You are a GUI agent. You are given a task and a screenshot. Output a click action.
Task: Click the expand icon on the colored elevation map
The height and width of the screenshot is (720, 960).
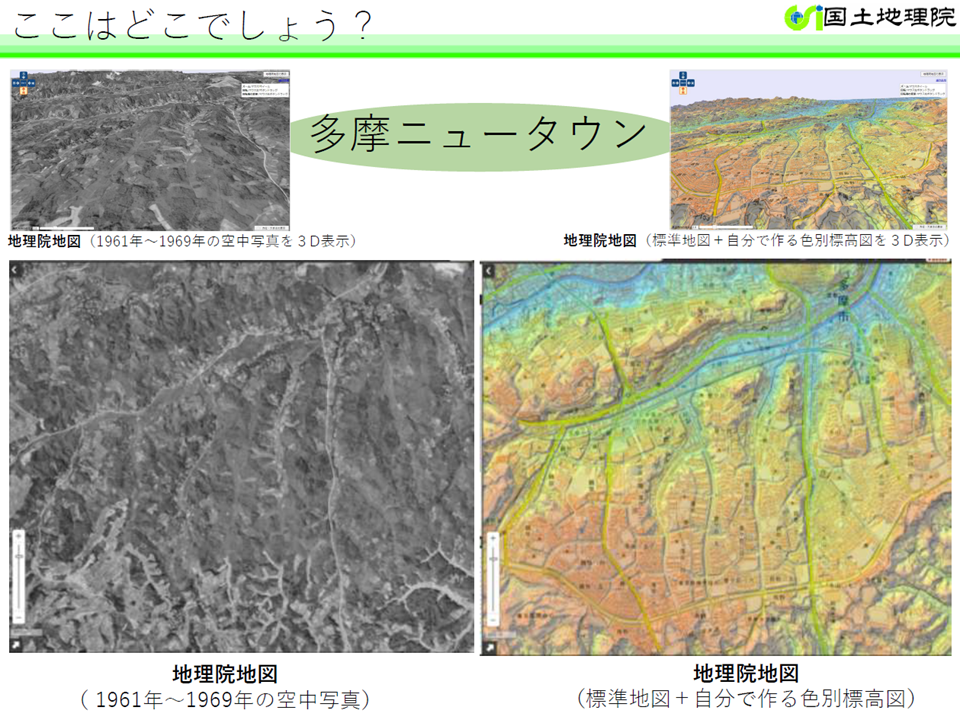[489, 647]
